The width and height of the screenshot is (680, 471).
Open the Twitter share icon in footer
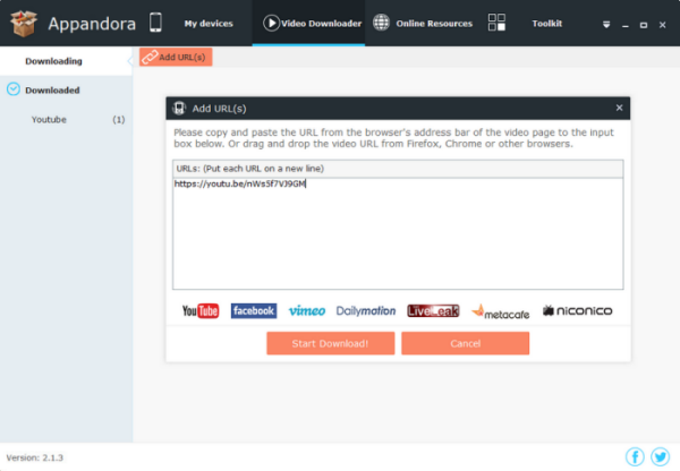[x=660, y=457]
